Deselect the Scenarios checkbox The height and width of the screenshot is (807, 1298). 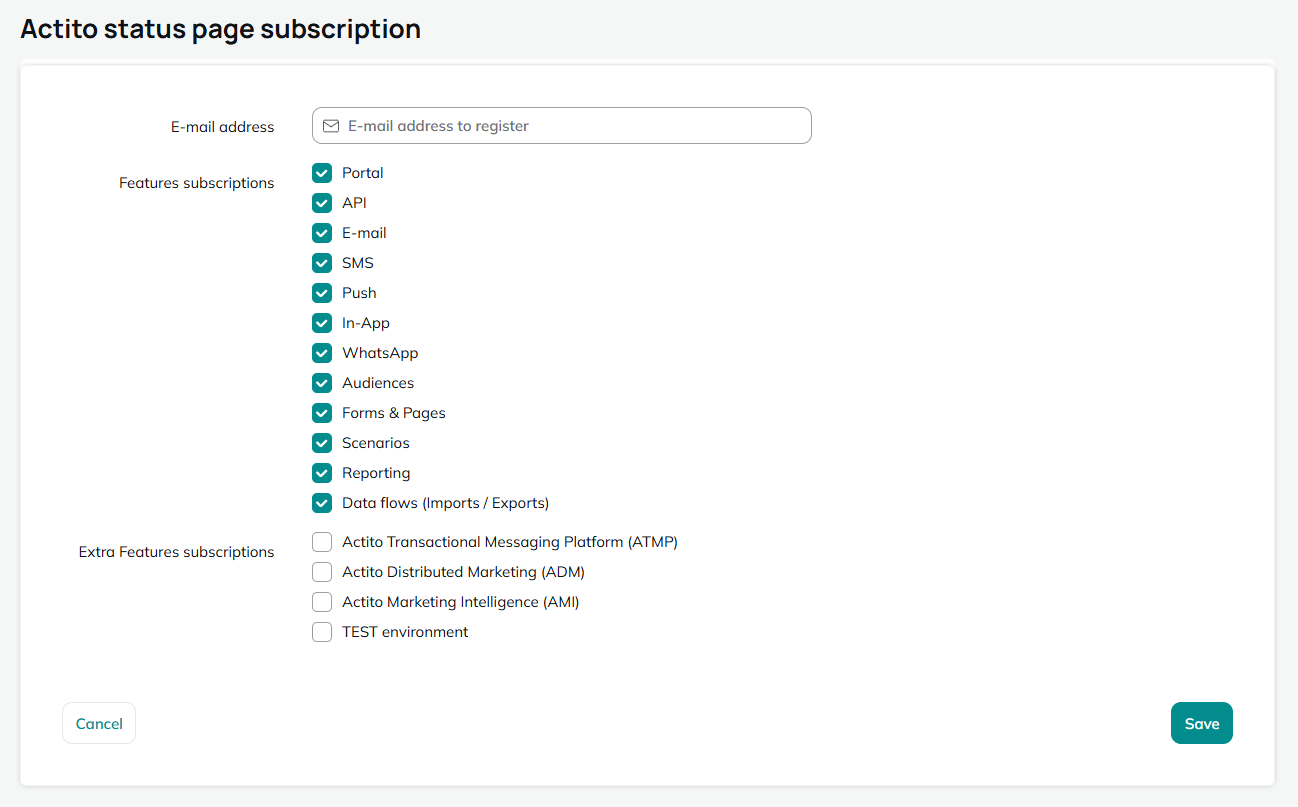pos(322,443)
